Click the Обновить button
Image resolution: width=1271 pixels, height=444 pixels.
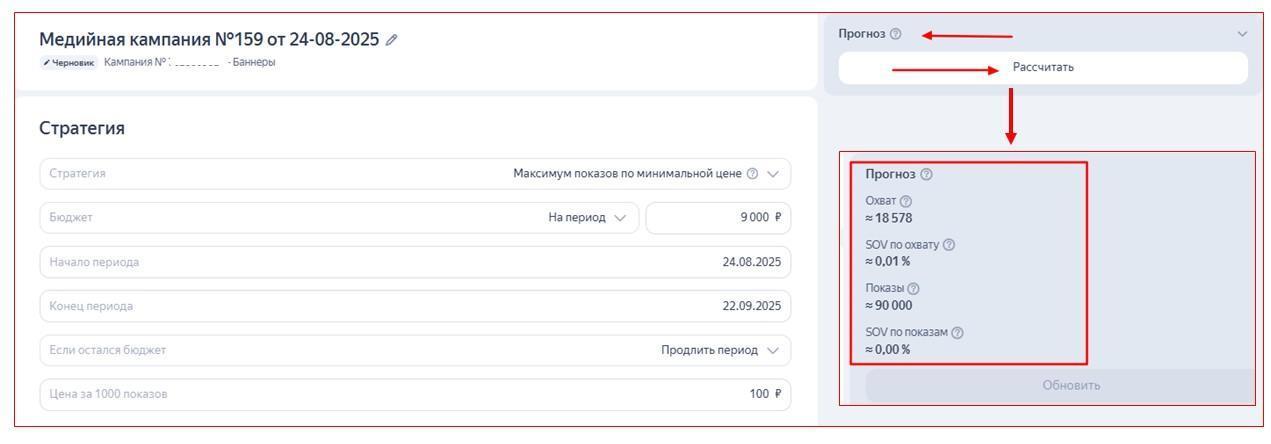tap(1070, 386)
